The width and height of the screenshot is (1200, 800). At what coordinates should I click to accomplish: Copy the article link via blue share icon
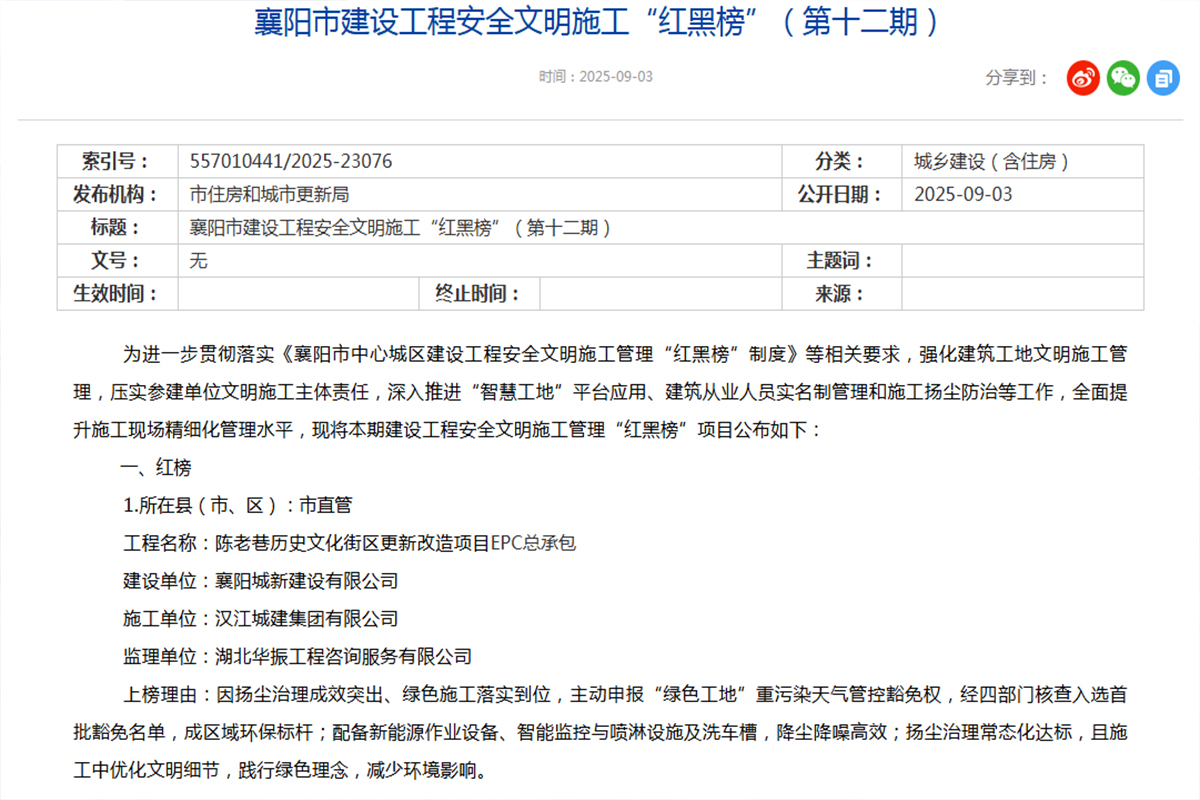pos(1163,76)
